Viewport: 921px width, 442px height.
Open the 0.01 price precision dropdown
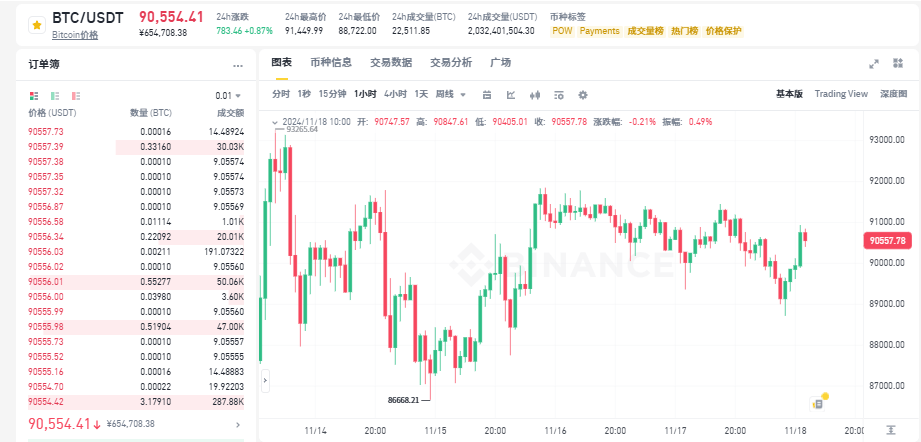pyautogui.click(x=228, y=96)
